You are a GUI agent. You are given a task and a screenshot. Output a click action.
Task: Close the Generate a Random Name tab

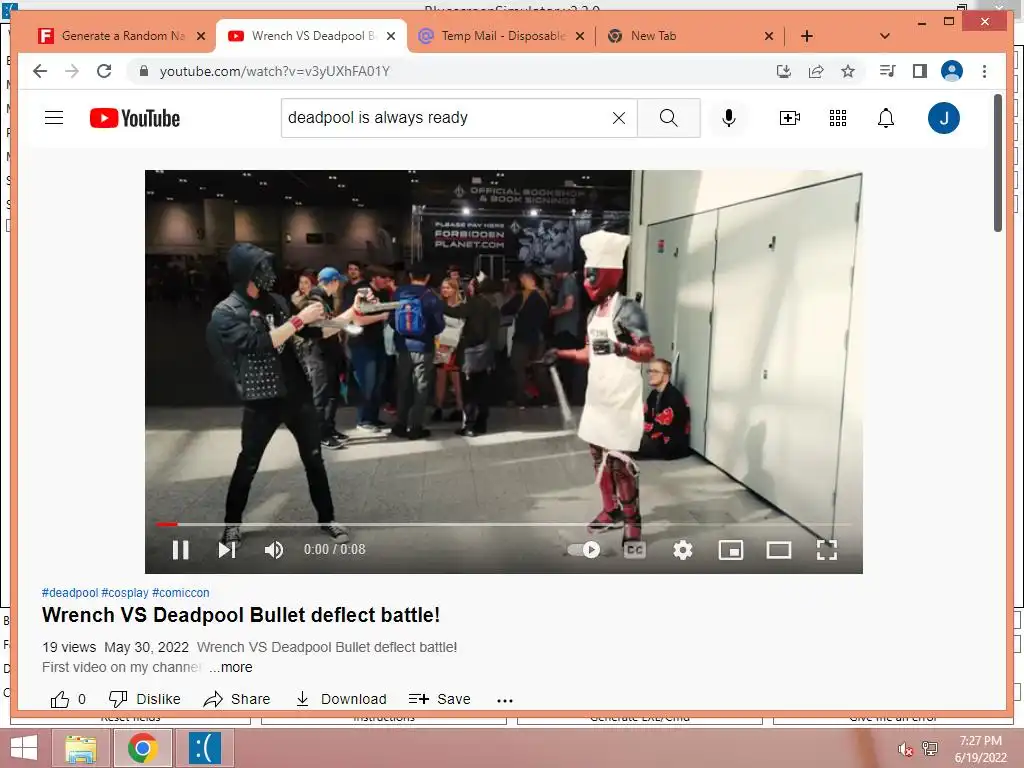click(201, 36)
